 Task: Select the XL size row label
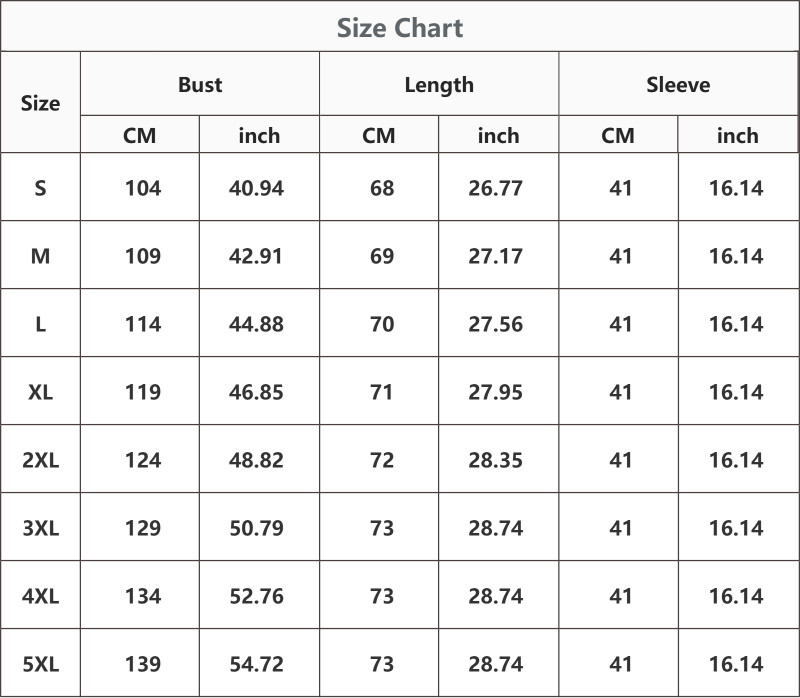pos(40,392)
